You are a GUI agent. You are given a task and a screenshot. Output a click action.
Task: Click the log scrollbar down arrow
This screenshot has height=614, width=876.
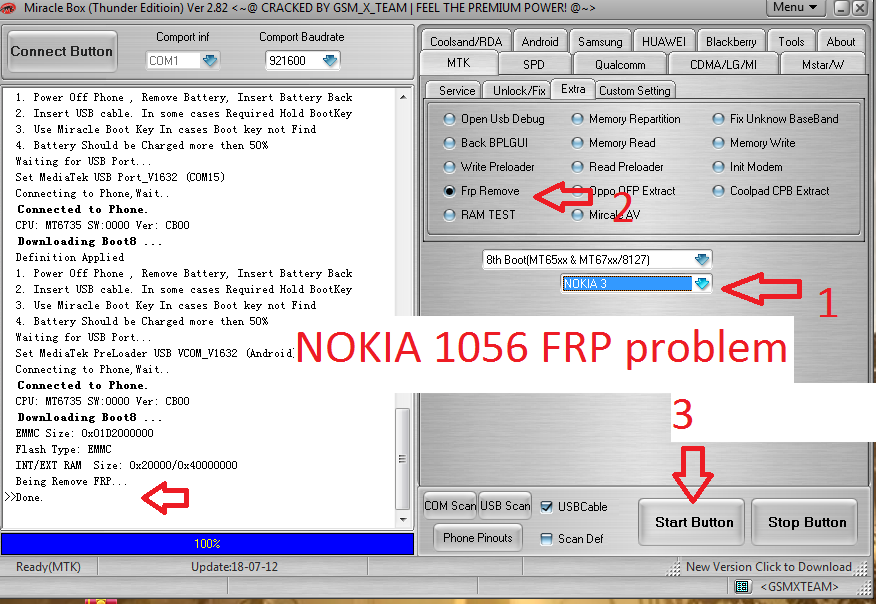click(x=403, y=520)
